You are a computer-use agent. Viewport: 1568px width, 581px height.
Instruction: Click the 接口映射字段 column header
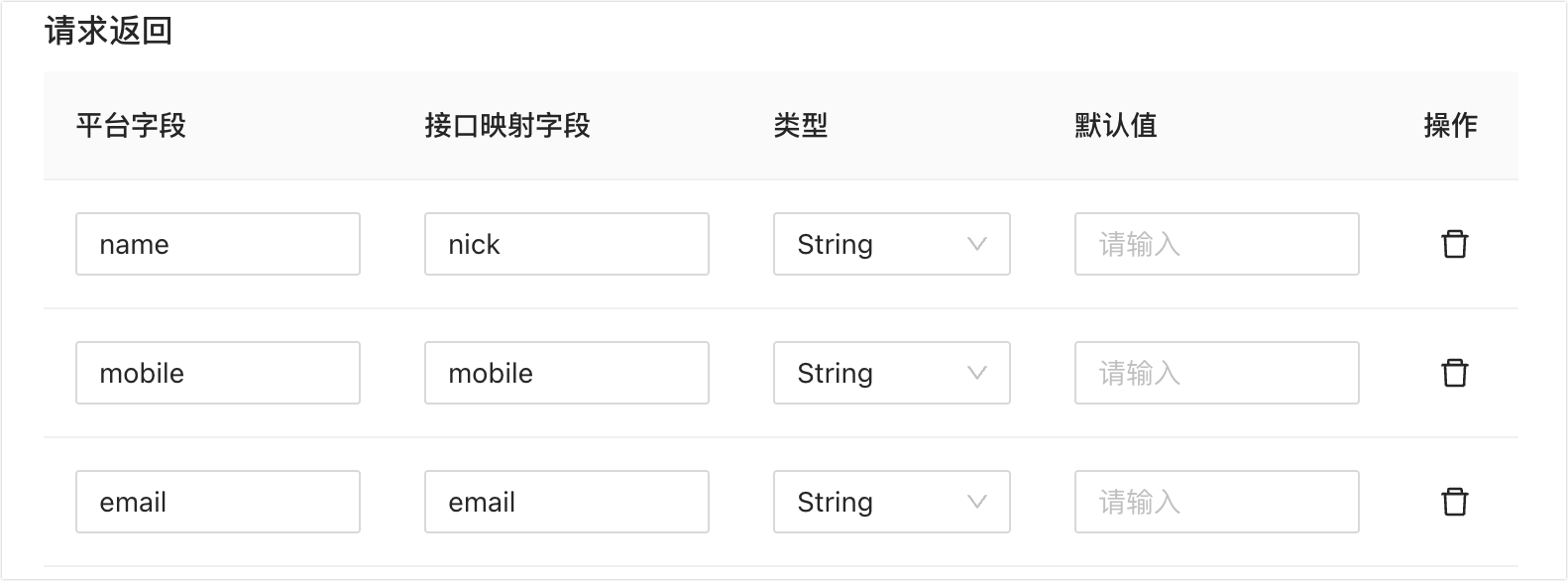(x=507, y=126)
